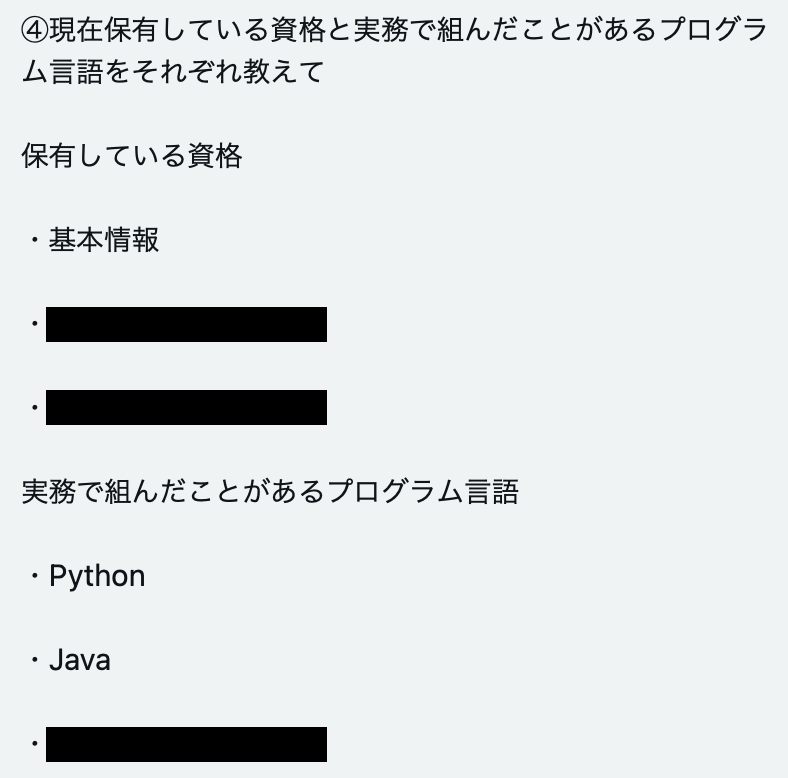Click the second blacked-out qualification entry

point(186,407)
